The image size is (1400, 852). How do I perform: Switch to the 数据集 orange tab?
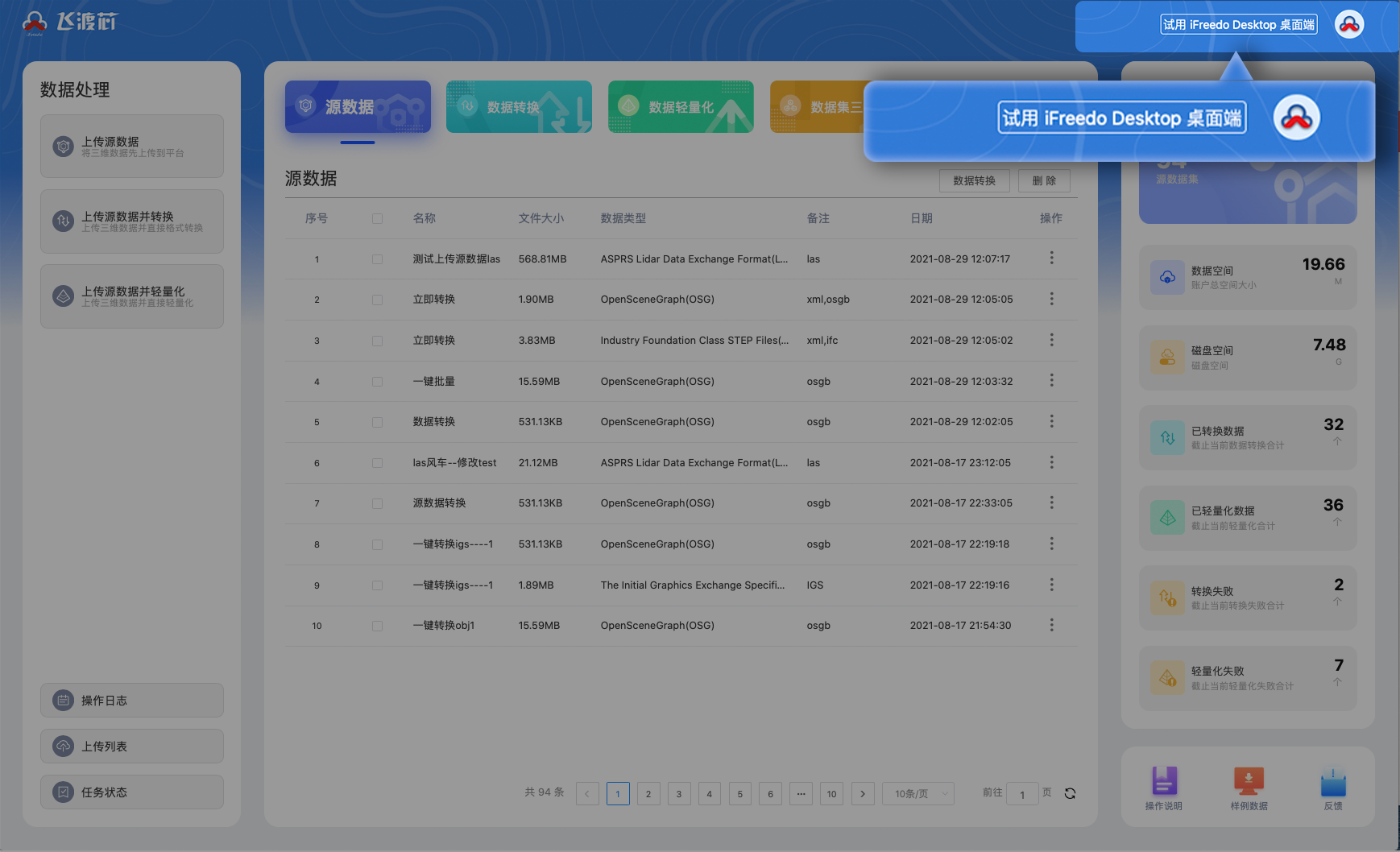pyautogui.click(x=817, y=106)
